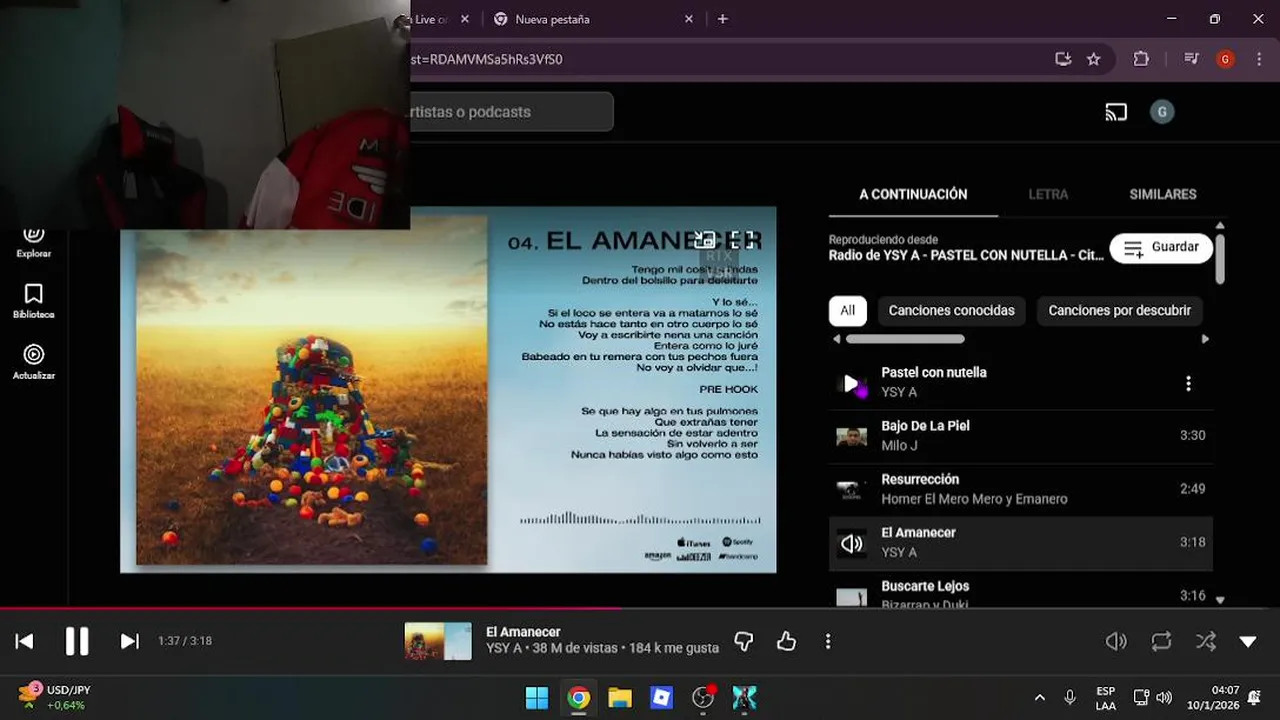The height and width of the screenshot is (720, 1280).
Task: Dislike the song El Amanecer
Action: click(743, 641)
